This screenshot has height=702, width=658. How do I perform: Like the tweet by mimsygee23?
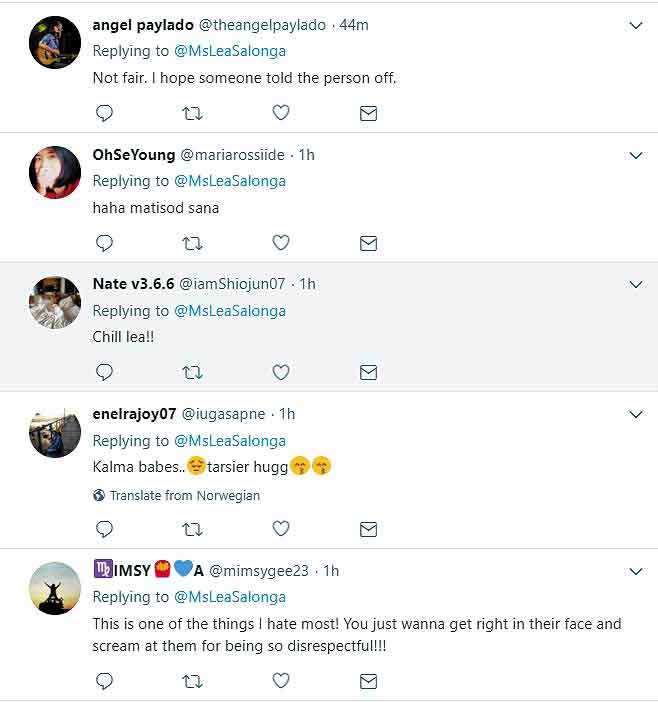(x=281, y=681)
